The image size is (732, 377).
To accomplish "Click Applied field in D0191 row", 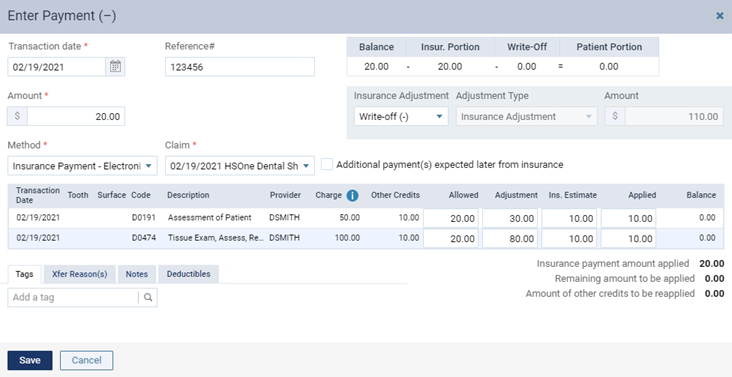I will [628, 218].
